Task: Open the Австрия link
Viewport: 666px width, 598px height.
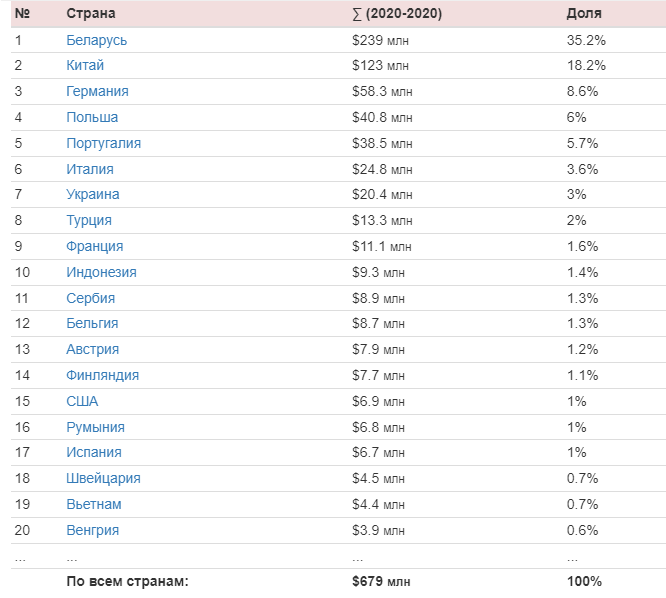Action: point(93,349)
